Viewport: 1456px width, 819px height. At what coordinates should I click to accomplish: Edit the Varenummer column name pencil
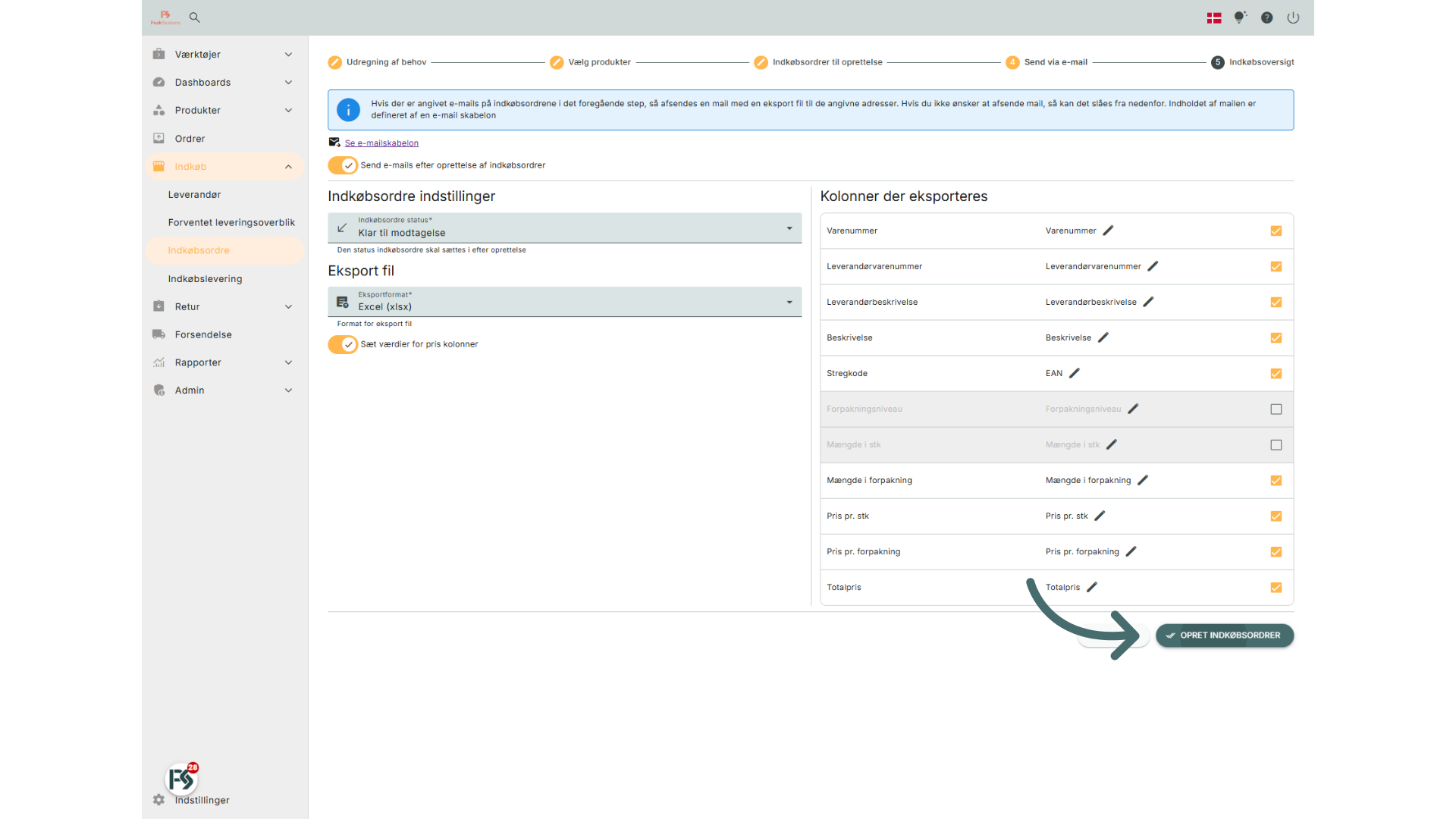click(x=1108, y=231)
